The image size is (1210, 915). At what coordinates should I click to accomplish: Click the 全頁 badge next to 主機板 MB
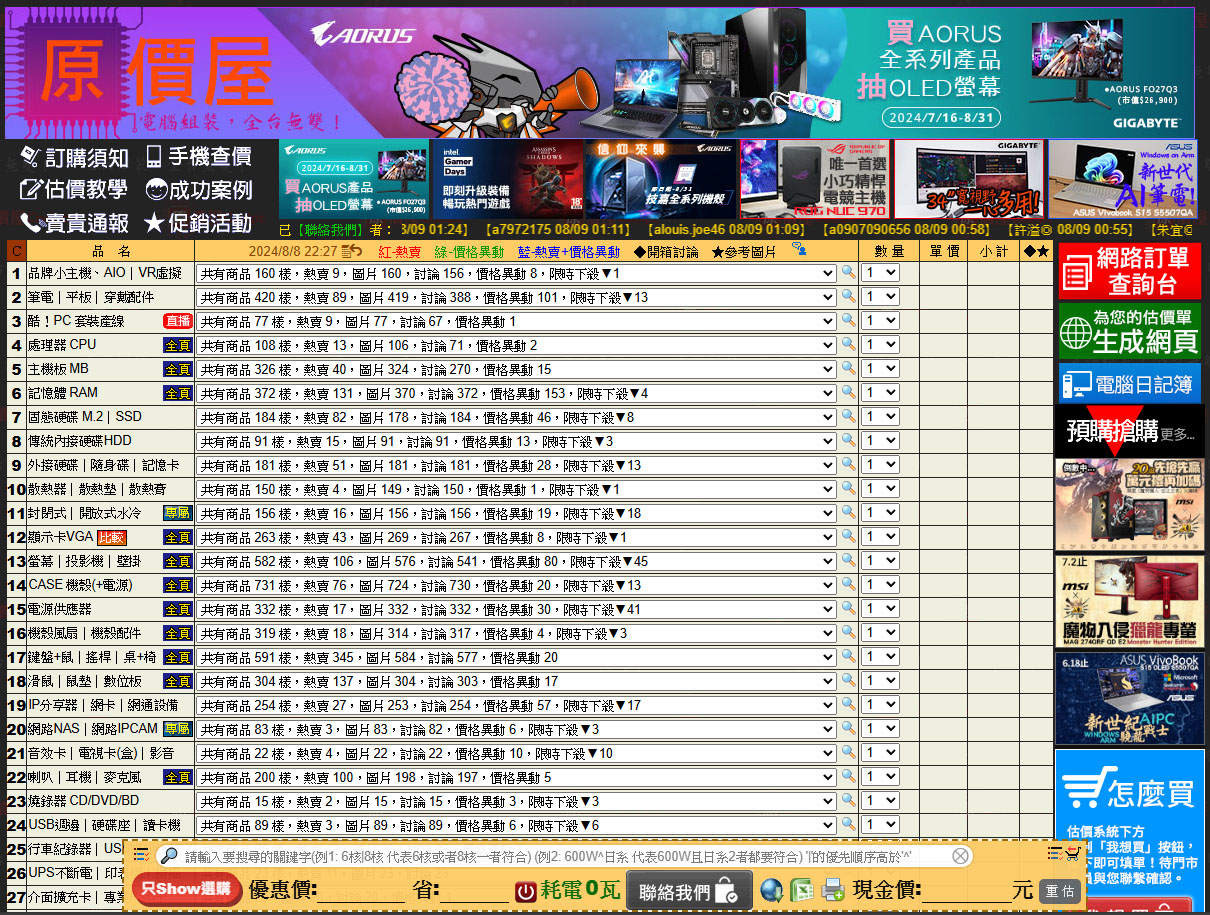(177, 370)
